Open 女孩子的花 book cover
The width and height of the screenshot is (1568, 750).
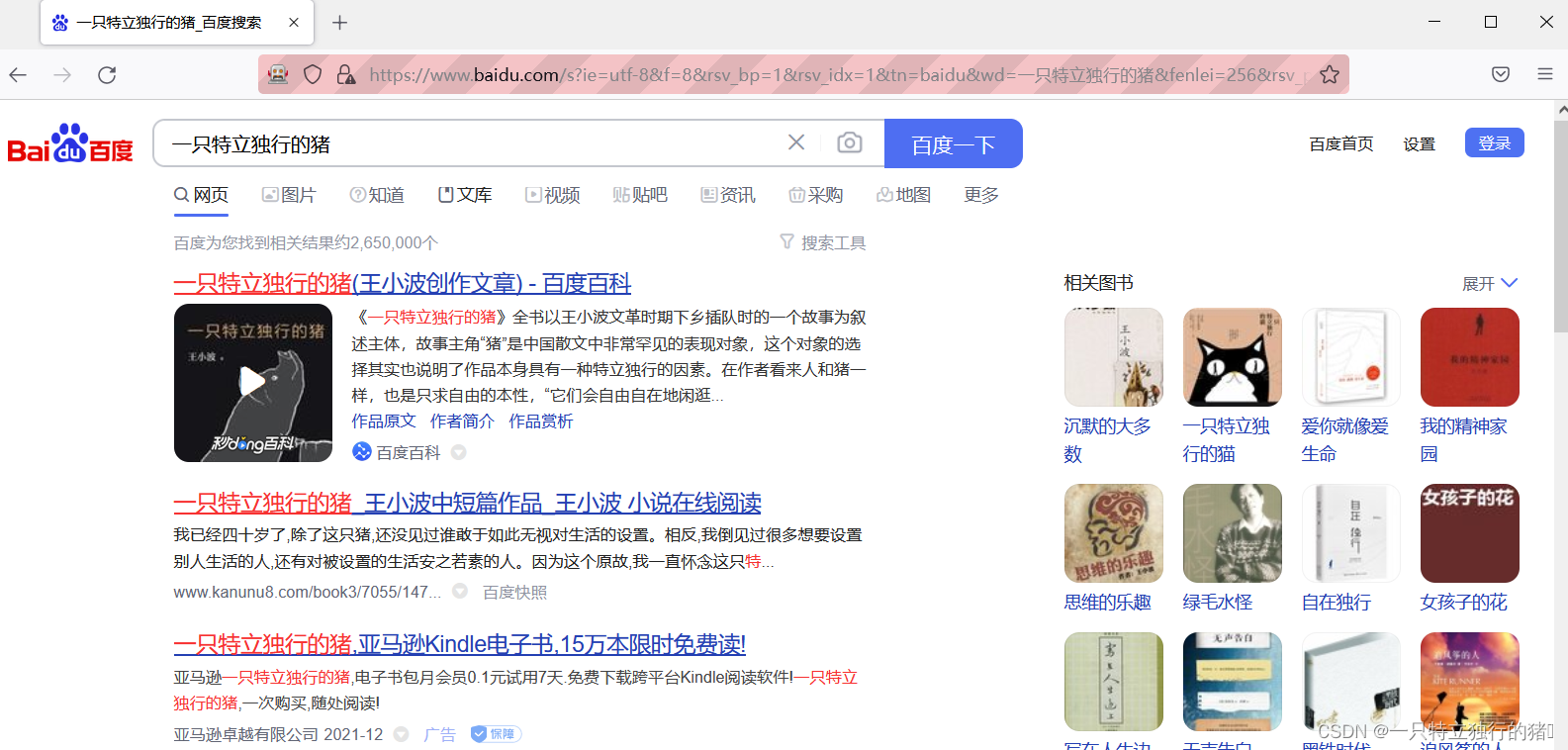tap(1470, 533)
